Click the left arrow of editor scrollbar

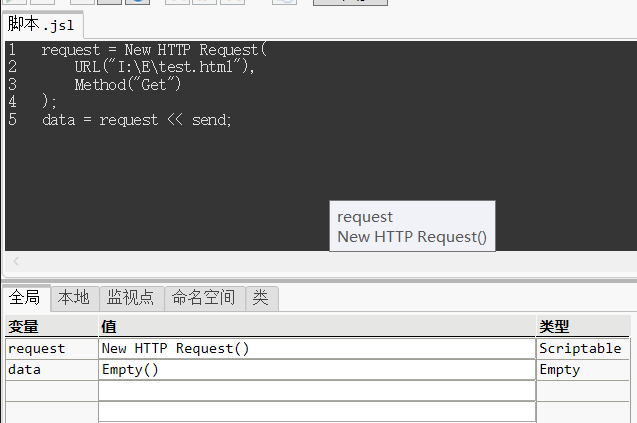tap(16, 262)
